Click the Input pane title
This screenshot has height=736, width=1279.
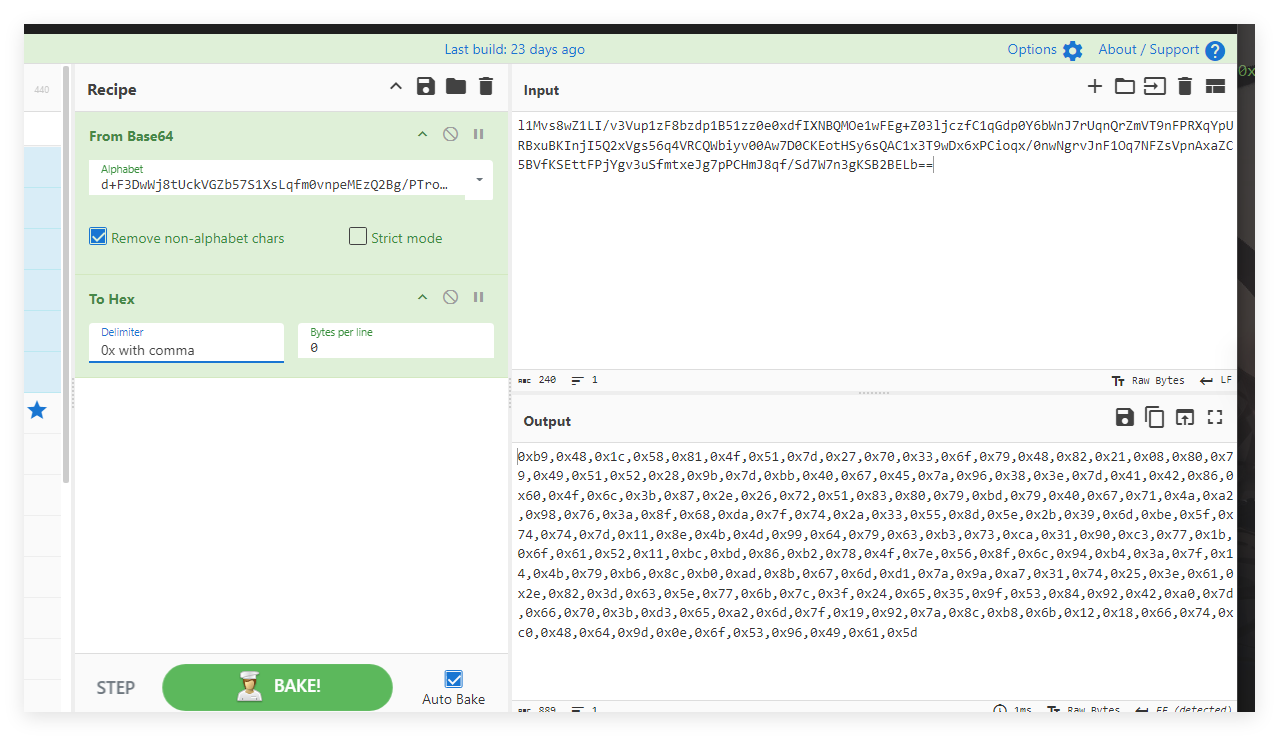541,90
